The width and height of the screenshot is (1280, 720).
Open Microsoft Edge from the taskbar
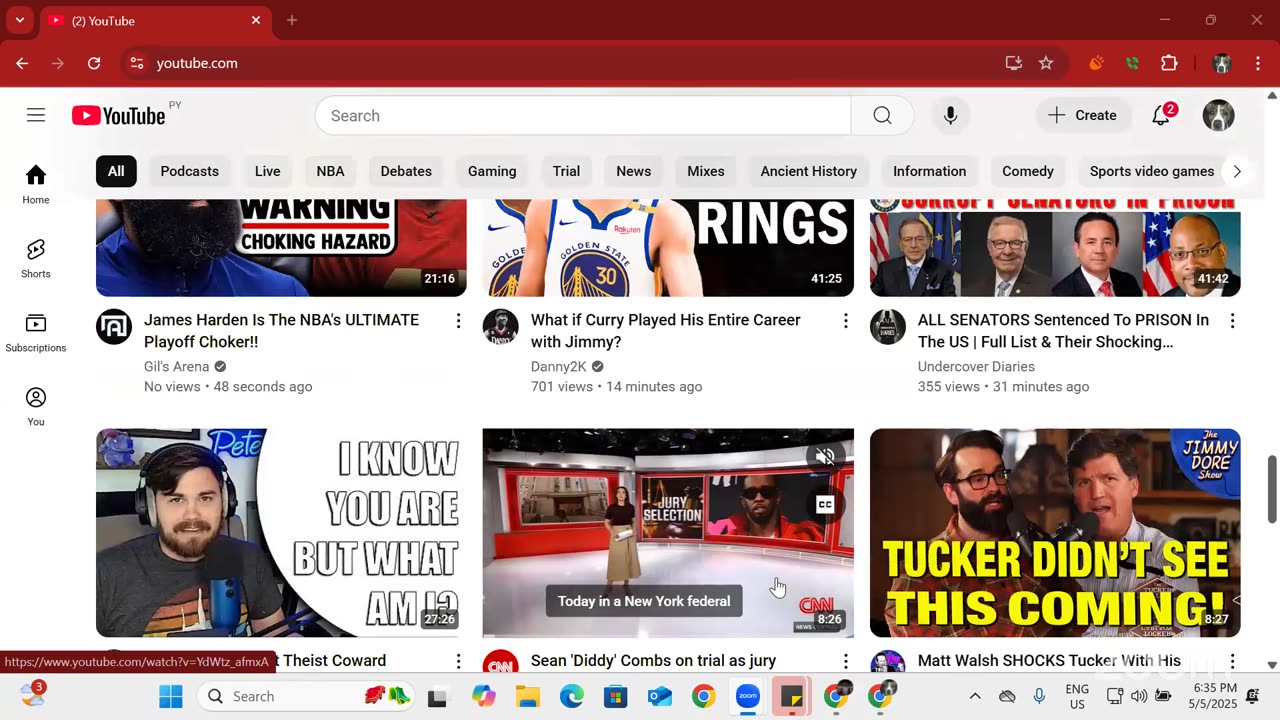click(x=571, y=696)
